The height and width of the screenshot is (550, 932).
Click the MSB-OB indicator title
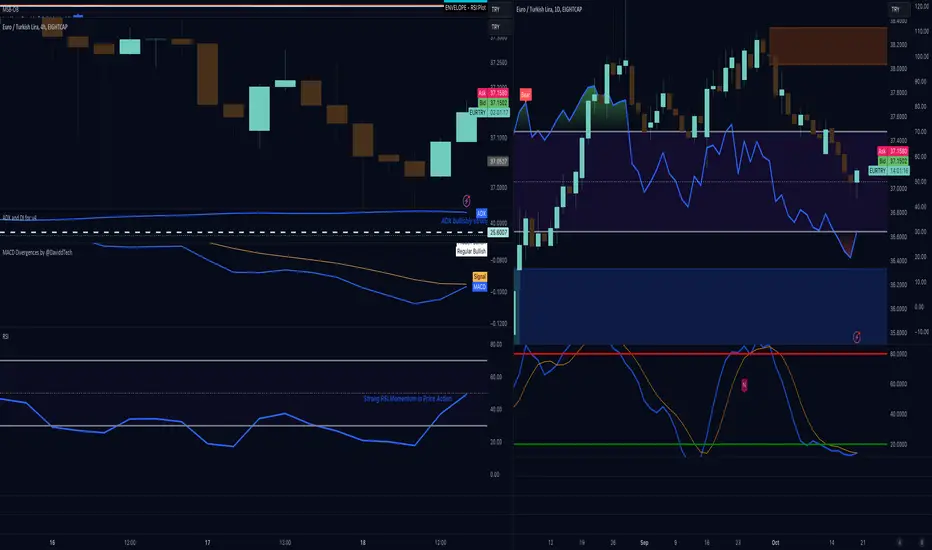(x=10, y=10)
